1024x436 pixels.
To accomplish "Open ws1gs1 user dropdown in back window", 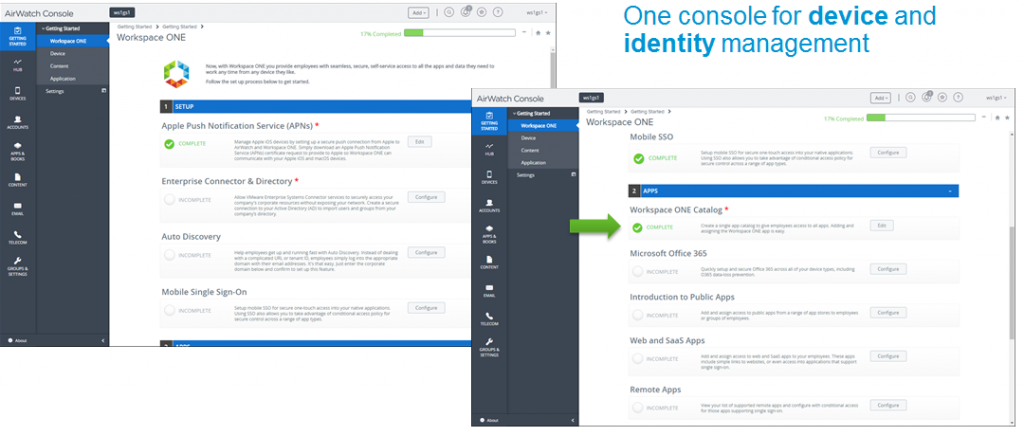I will [x=536, y=12].
